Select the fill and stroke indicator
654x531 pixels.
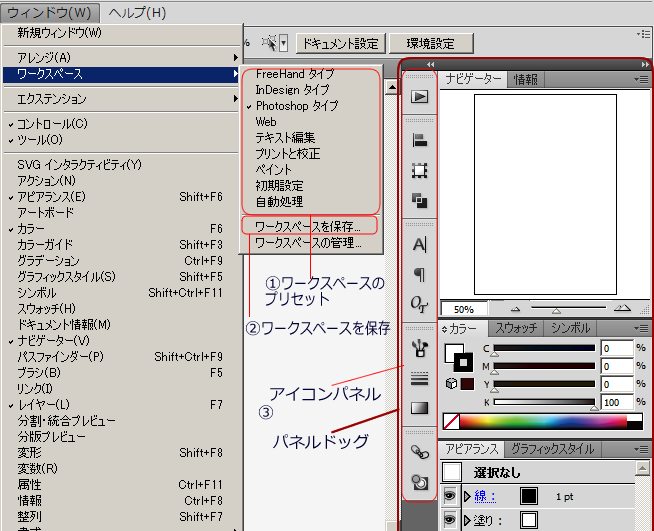[459, 358]
